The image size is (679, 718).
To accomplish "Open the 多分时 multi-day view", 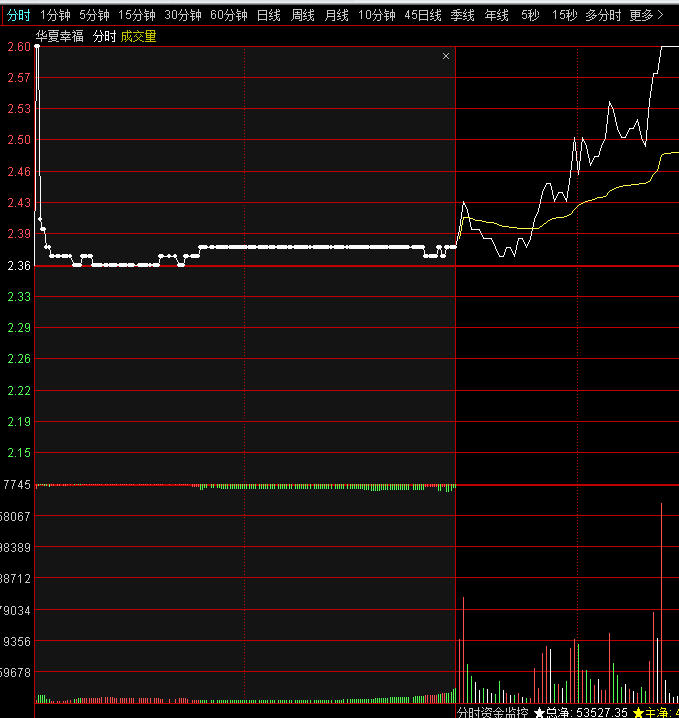I will [x=603, y=15].
